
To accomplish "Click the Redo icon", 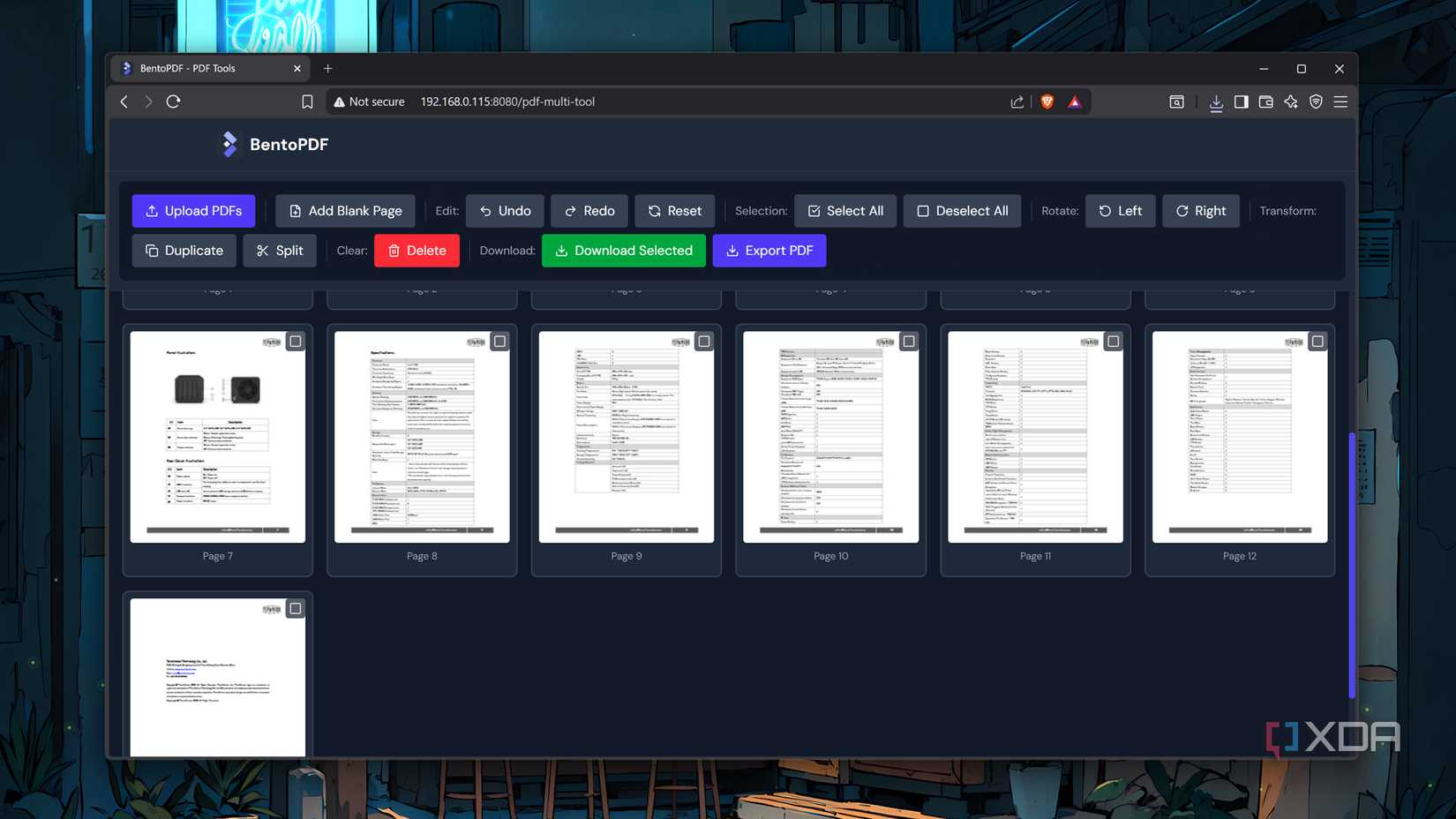I will [570, 211].
